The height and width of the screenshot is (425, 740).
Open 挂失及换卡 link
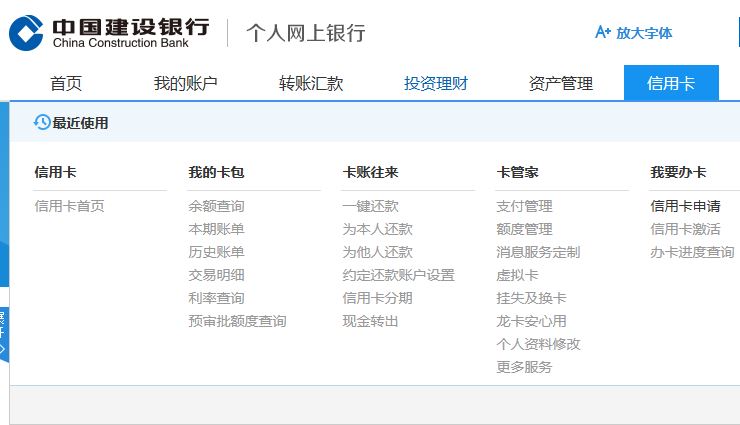(531, 298)
